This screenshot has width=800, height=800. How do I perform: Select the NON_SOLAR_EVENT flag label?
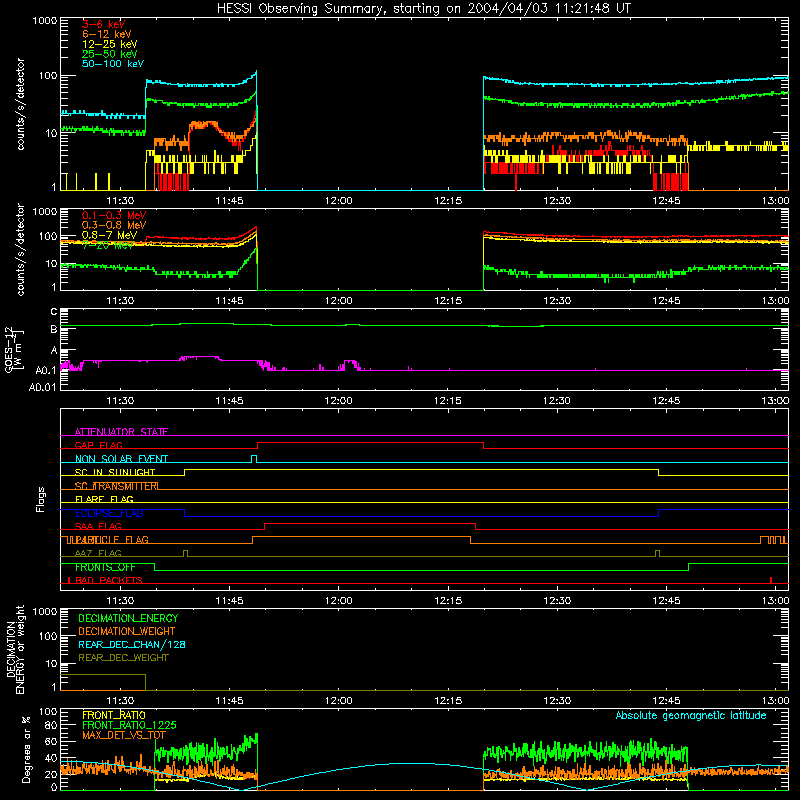click(121, 459)
